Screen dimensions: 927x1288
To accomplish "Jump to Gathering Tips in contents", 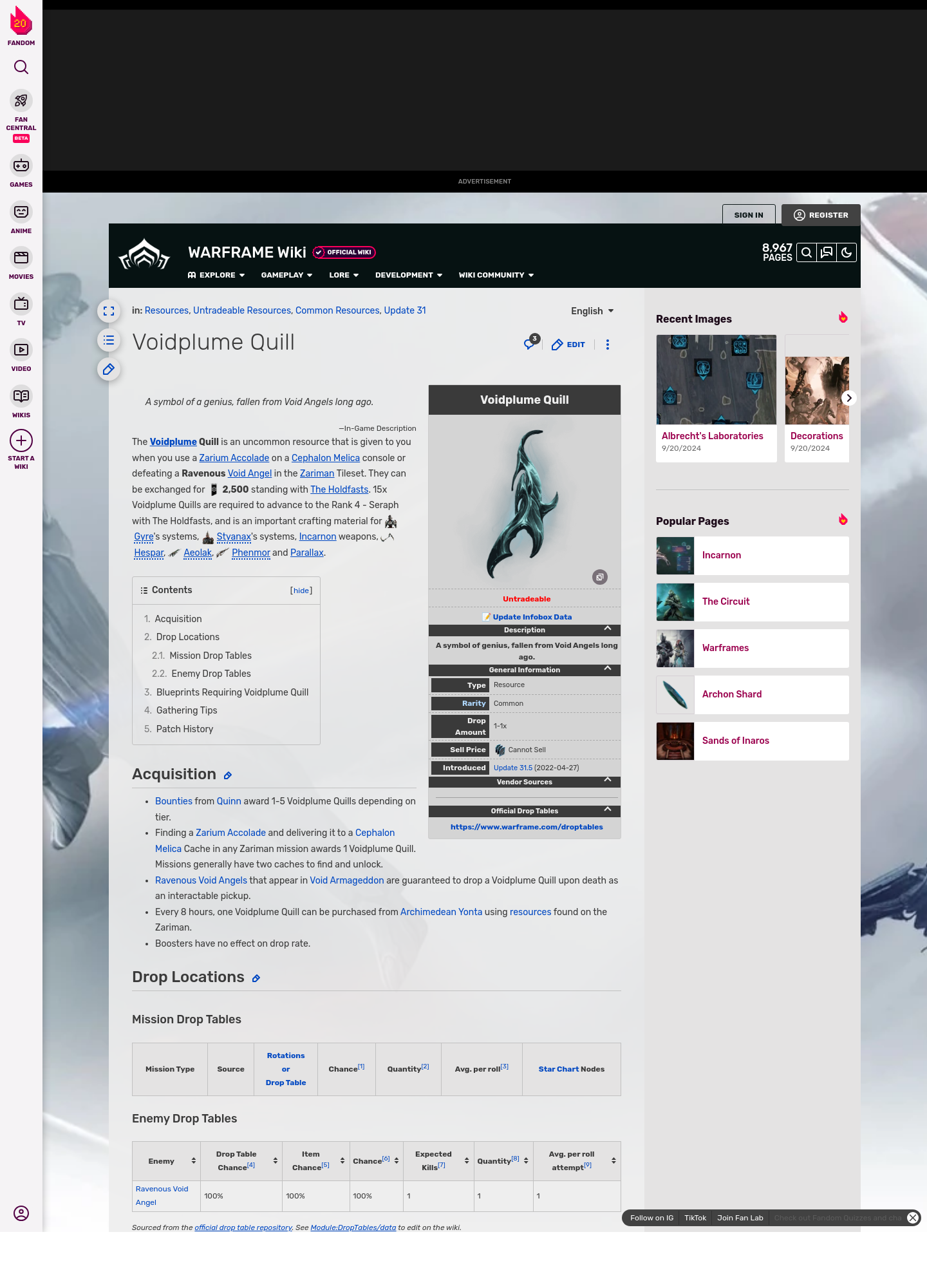I will [x=187, y=710].
